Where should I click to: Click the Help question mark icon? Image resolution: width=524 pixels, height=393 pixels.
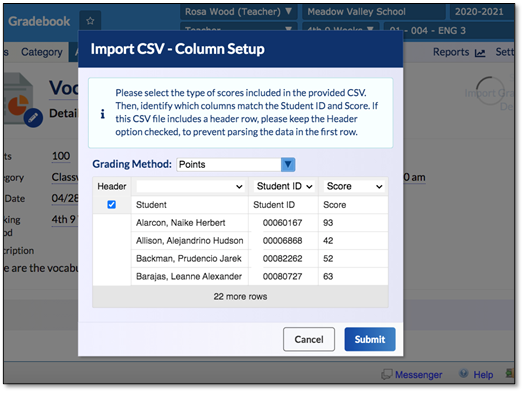[x=464, y=373]
